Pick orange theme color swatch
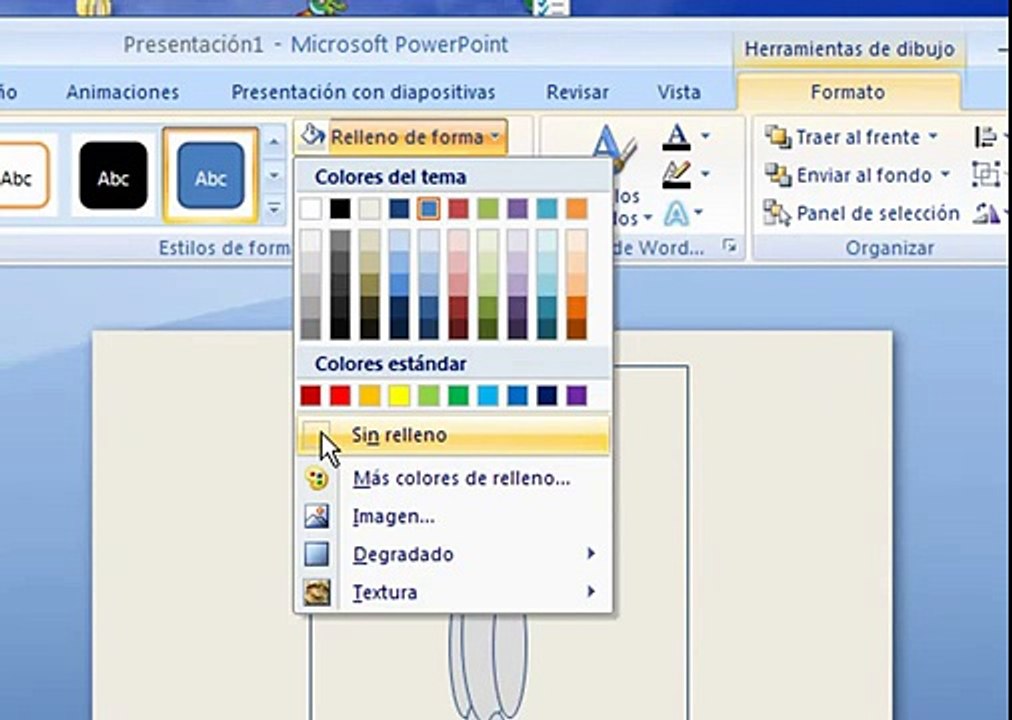The width and height of the screenshot is (1012, 720). click(576, 208)
